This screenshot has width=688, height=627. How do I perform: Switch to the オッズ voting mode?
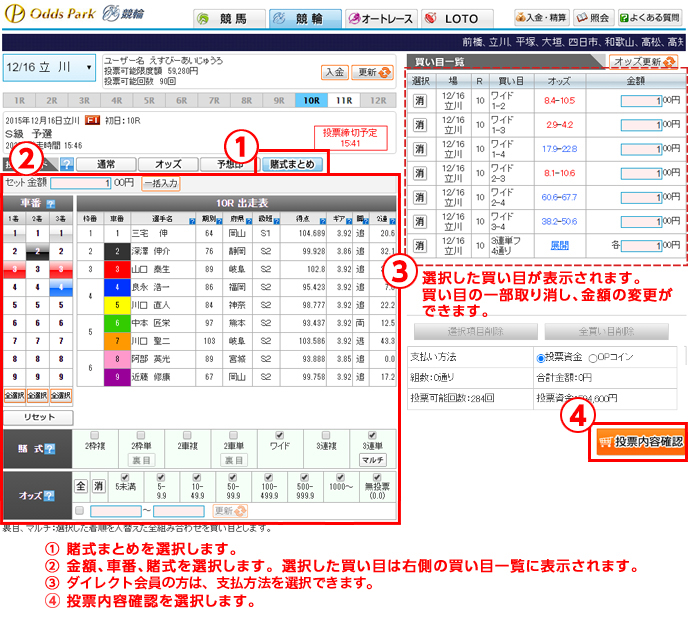tap(168, 165)
